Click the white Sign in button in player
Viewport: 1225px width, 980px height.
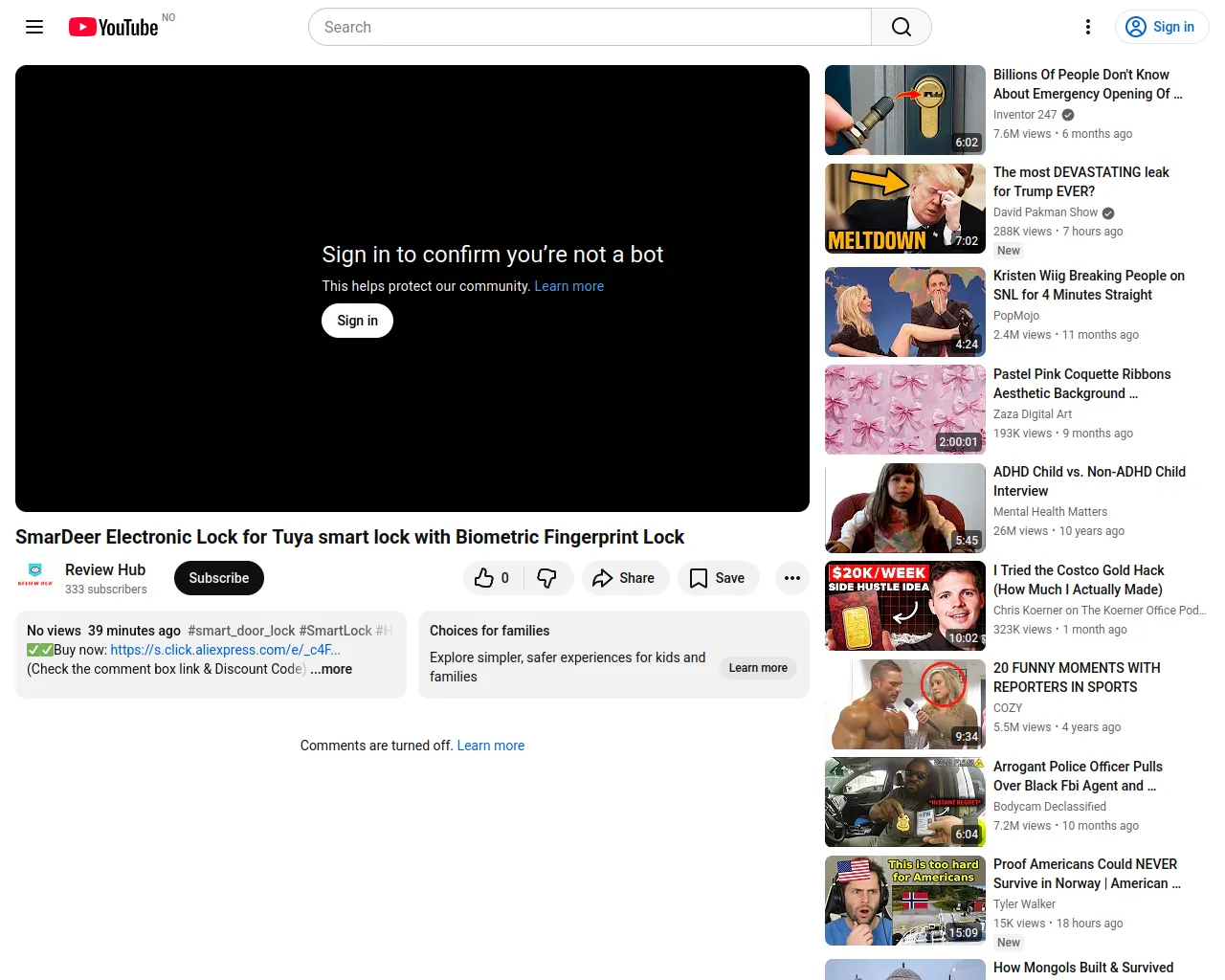357,321
